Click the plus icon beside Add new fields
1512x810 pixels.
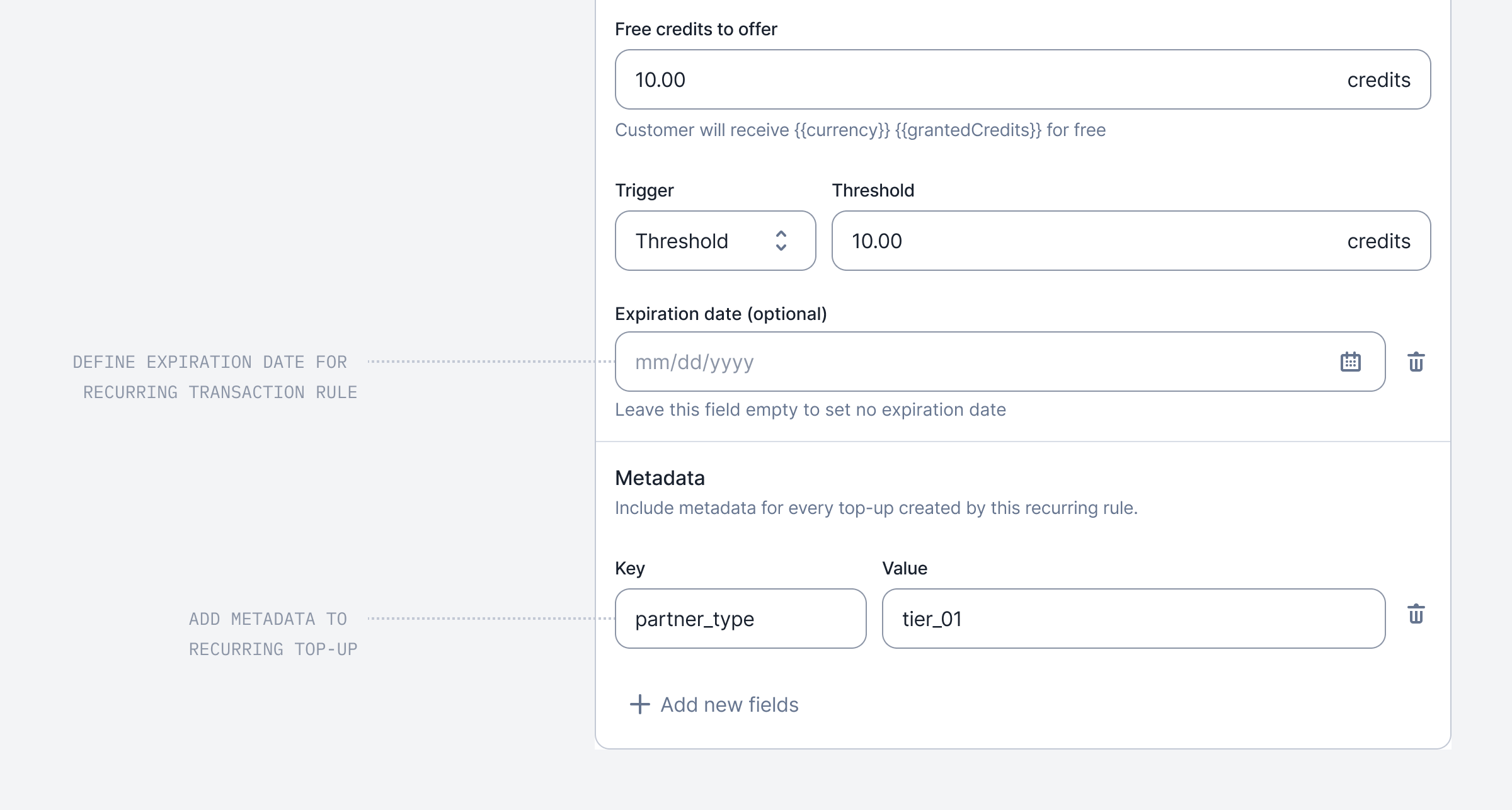[639, 704]
